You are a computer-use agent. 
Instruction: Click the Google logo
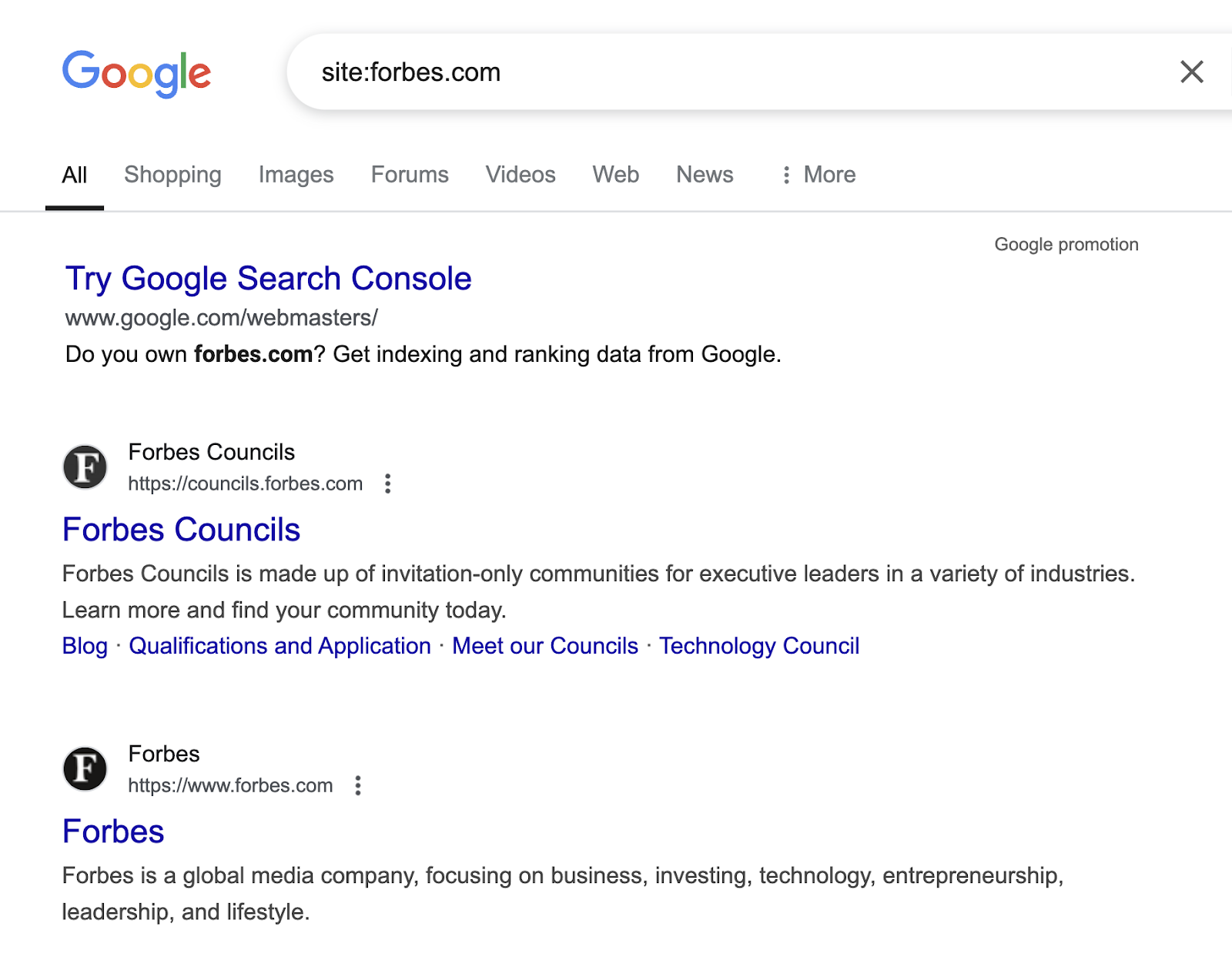[139, 72]
